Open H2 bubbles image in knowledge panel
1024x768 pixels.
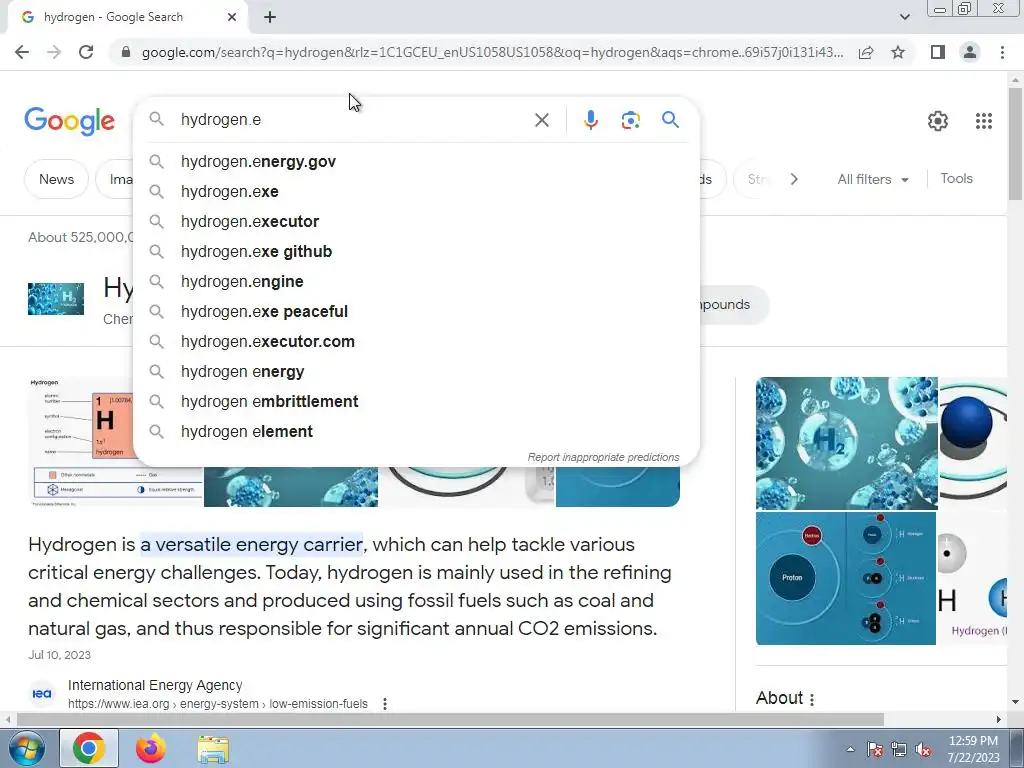[846, 443]
